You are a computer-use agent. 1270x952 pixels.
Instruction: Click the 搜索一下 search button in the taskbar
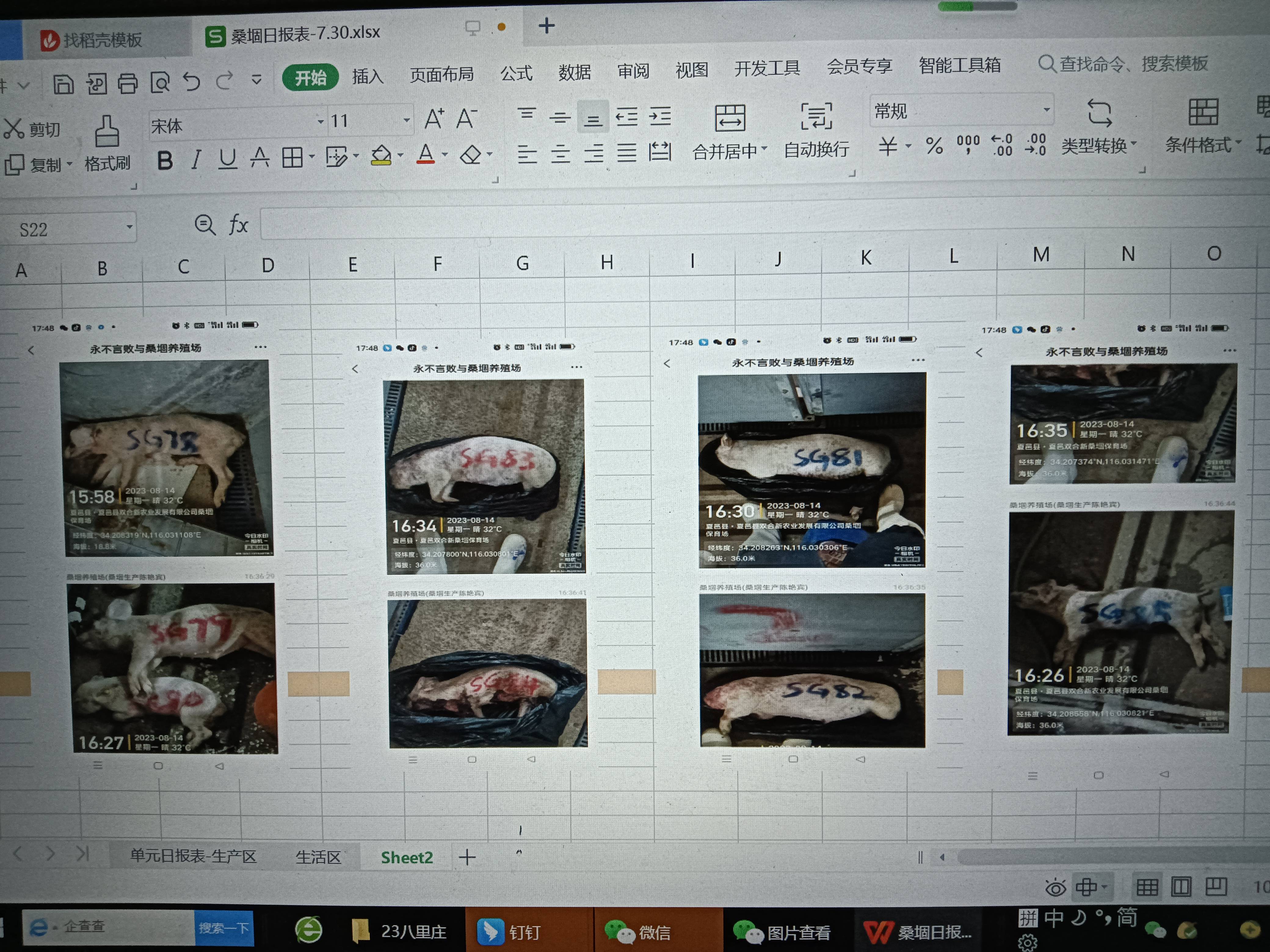click(224, 927)
